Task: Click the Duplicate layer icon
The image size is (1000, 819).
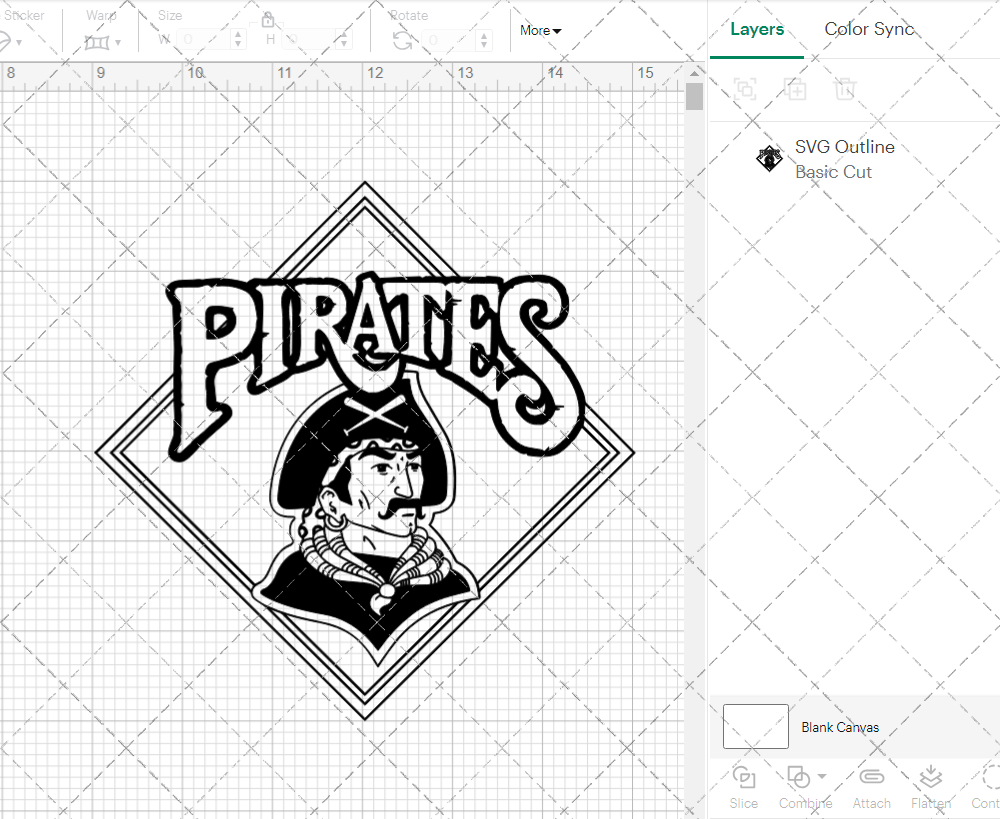Action: pyautogui.click(x=795, y=89)
